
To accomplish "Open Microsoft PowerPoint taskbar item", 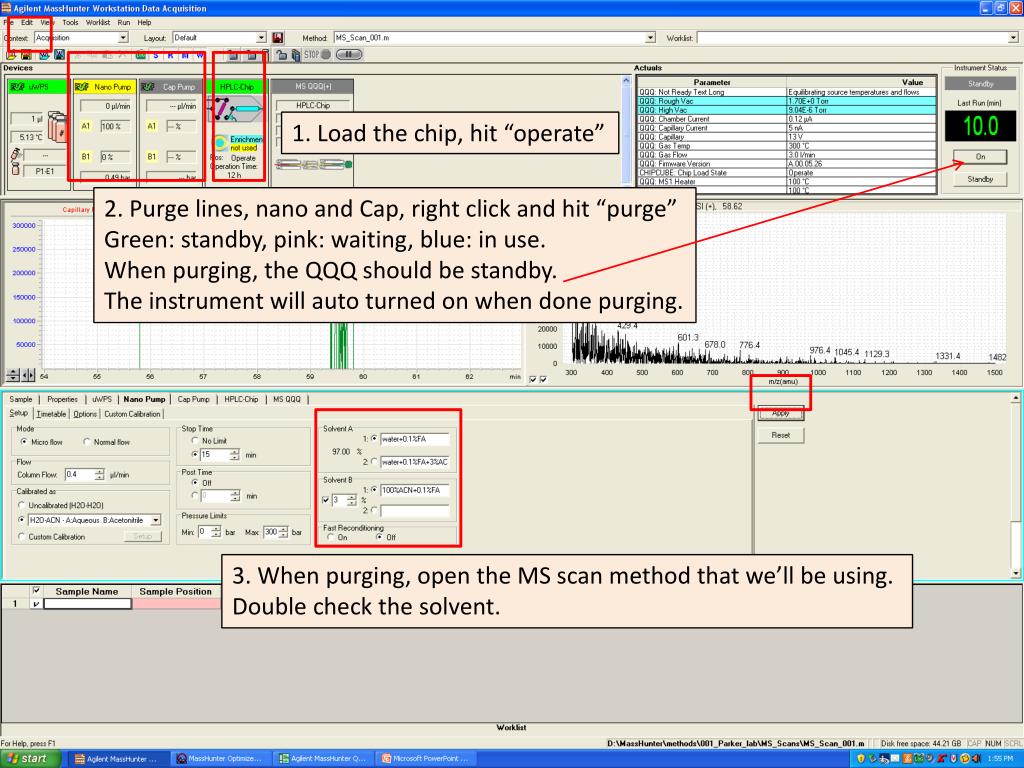I will tap(426, 758).
